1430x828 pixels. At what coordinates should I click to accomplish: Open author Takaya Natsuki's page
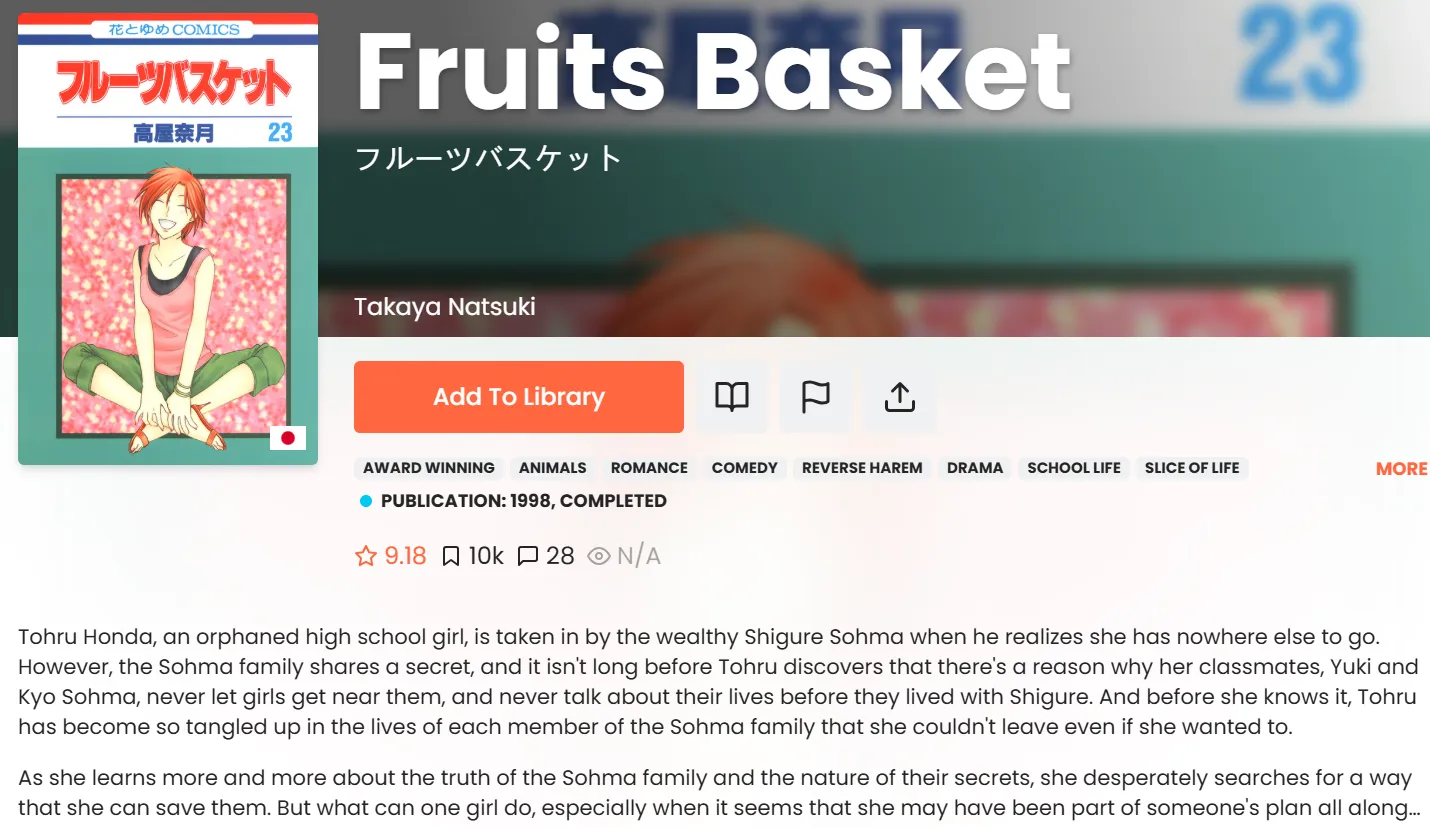445,306
